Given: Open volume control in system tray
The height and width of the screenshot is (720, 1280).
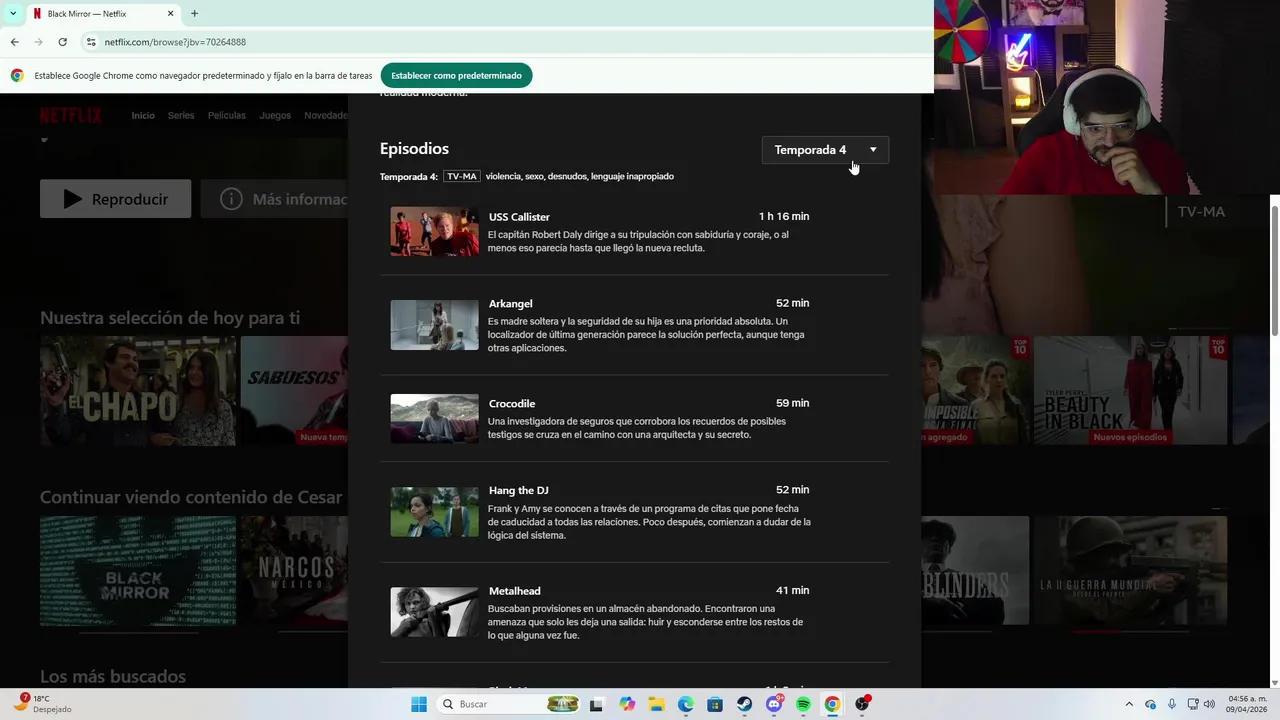Looking at the screenshot, I should click(x=1211, y=704).
